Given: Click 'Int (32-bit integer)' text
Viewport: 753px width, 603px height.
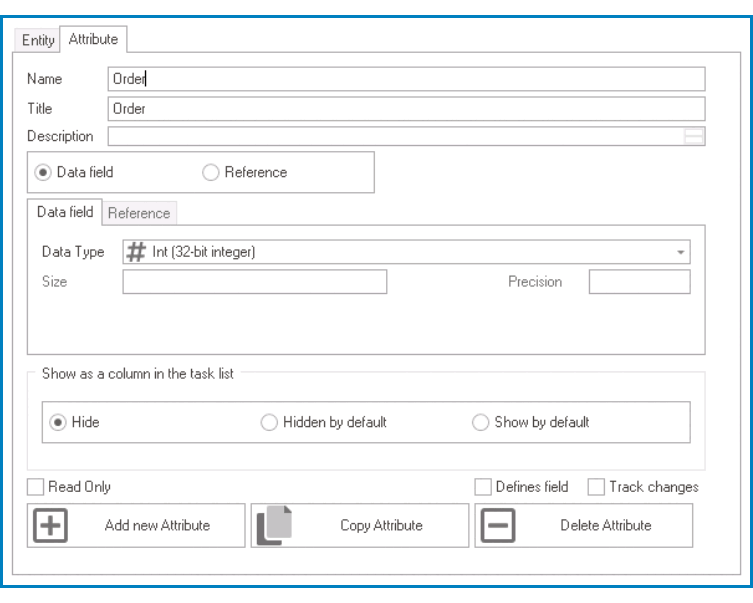Looking at the screenshot, I should (204, 252).
